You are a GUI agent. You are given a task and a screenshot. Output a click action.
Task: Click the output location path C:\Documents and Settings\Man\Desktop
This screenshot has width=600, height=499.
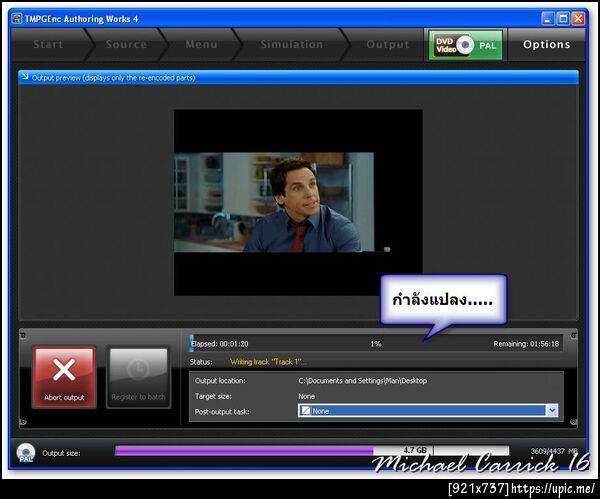coord(362,381)
